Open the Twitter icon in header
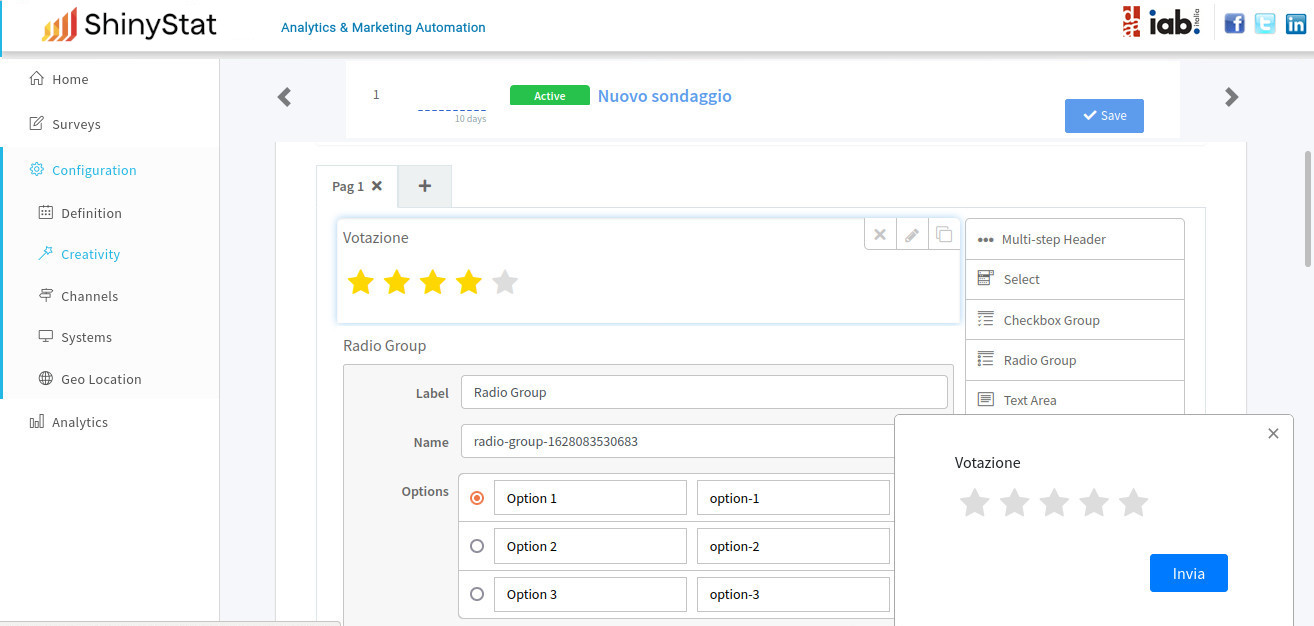 coord(1265,23)
